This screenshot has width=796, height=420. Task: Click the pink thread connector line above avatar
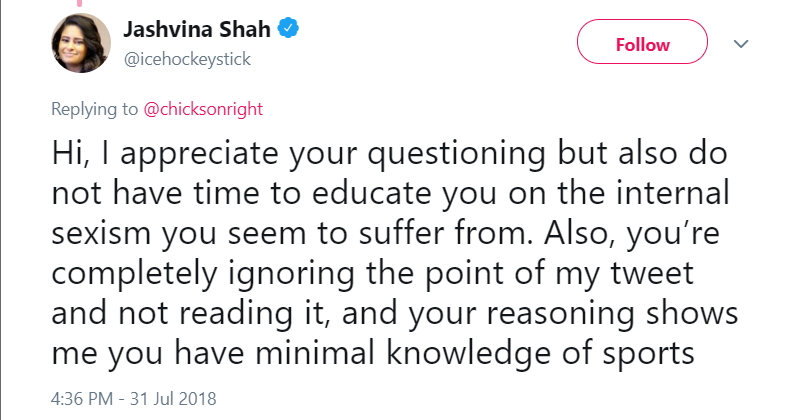click(x=79, y=3)
